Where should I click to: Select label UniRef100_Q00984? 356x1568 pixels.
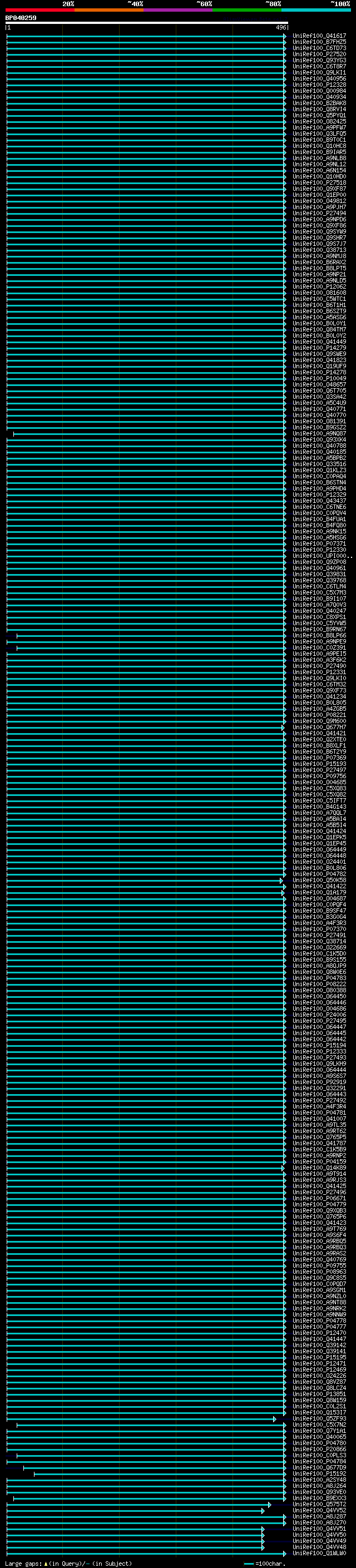point(319,91)
